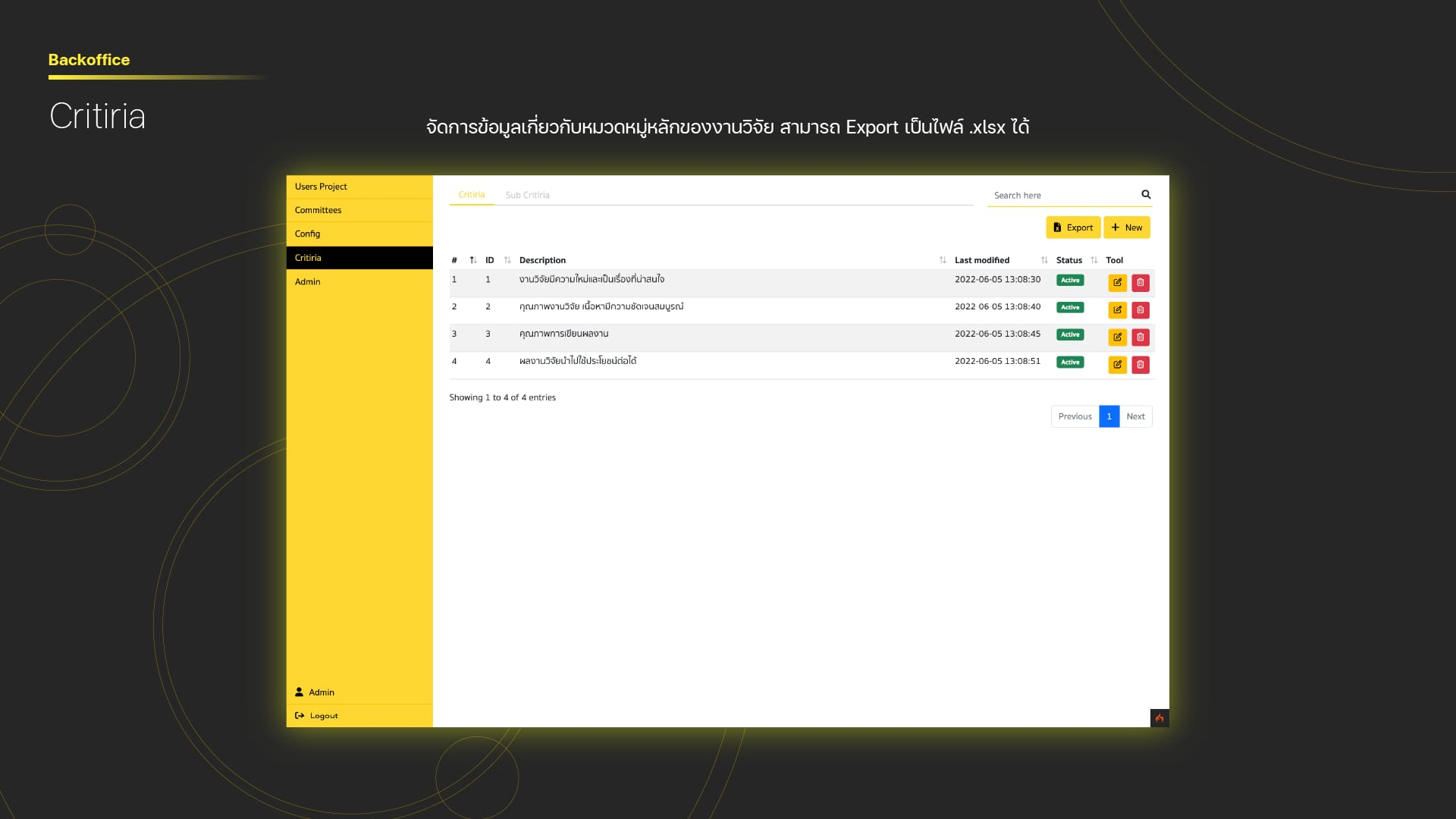Click the New button
Image resolution: width=1456 pixels, height=819 pixels.
click(x=1126, y=227)
